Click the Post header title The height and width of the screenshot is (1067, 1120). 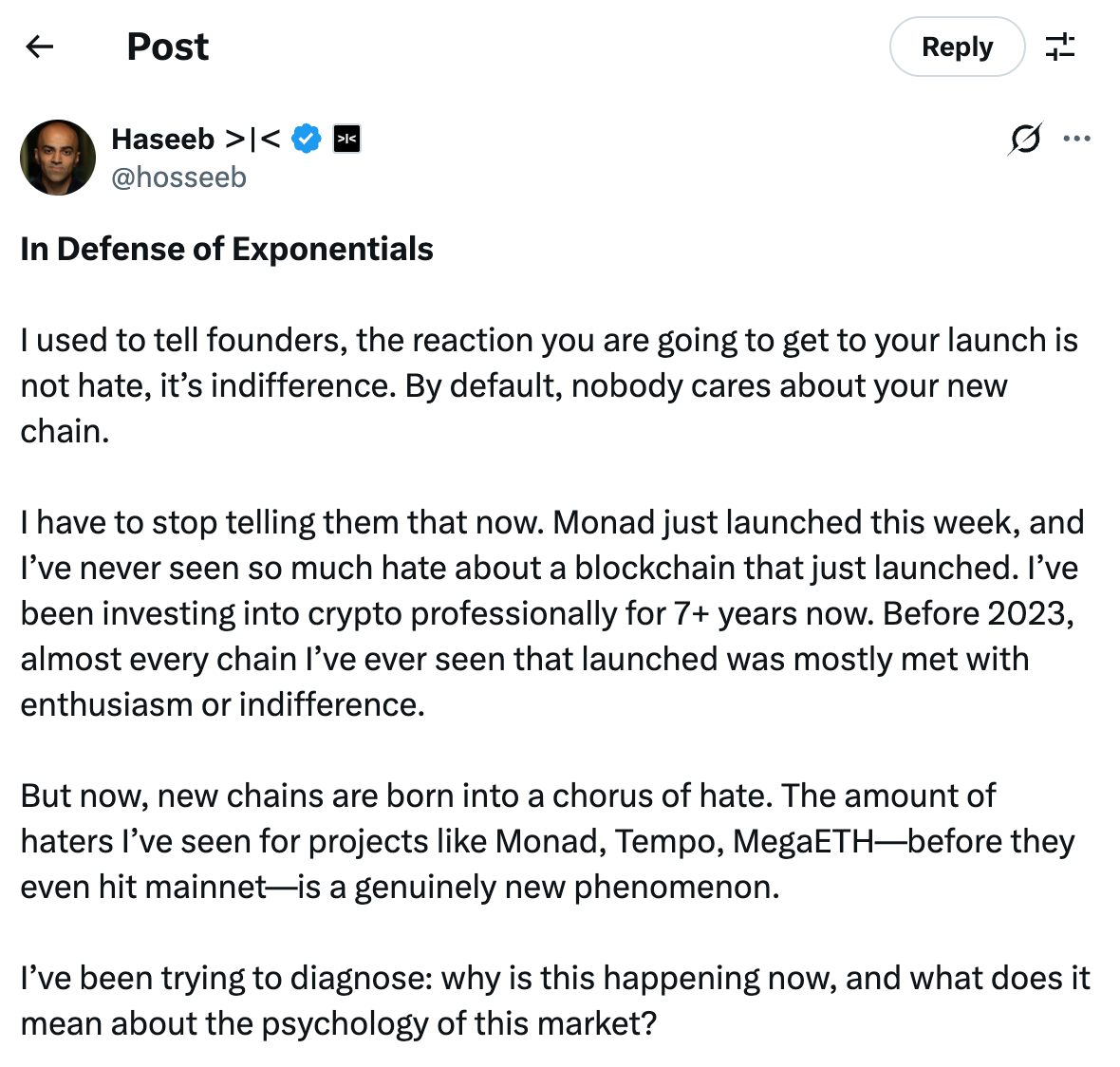[168, 47]
